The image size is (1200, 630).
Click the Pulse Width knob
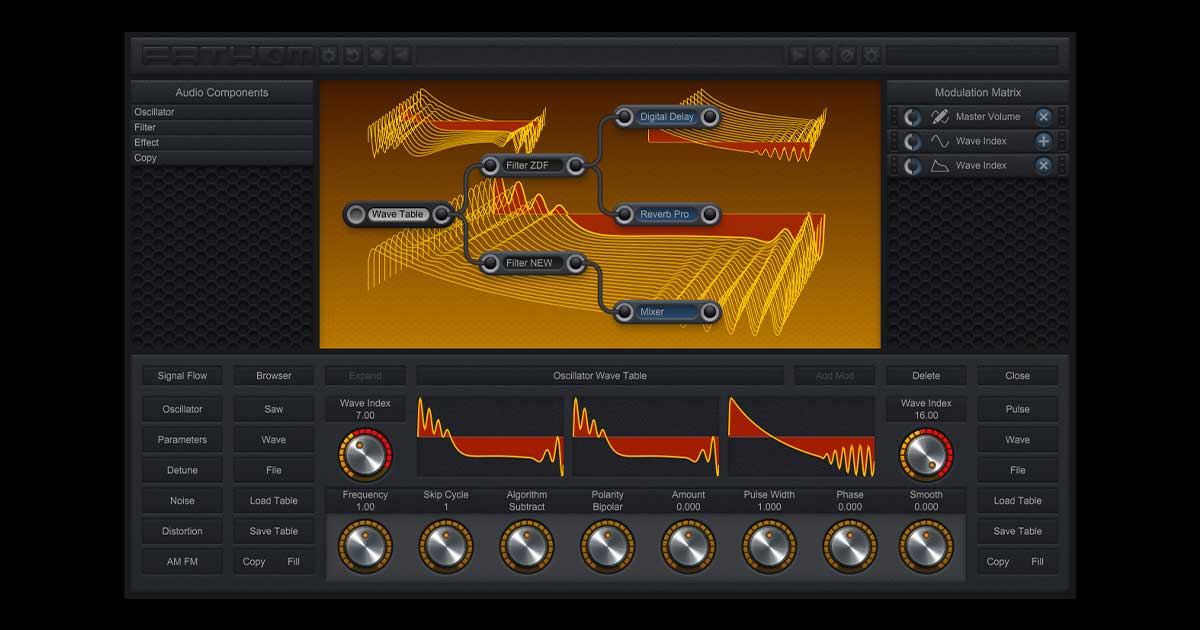pyautogui.click(x=769, y=546)
